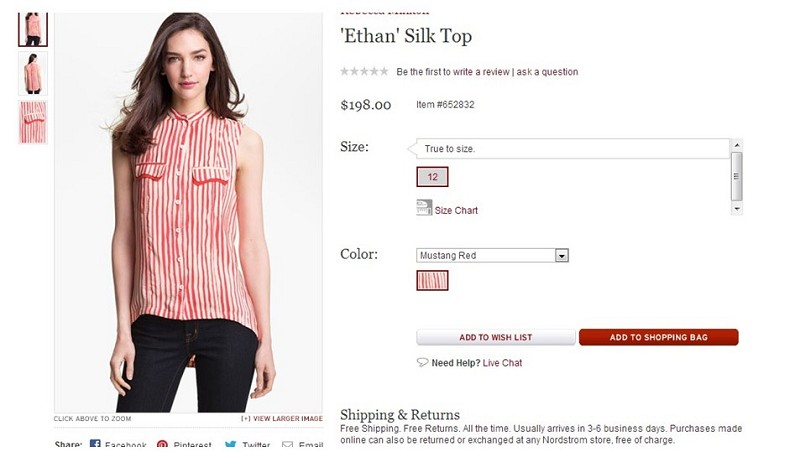Click the Twitter bird share icon
This screenshot has width=800, height=452.
pos(230,445)
